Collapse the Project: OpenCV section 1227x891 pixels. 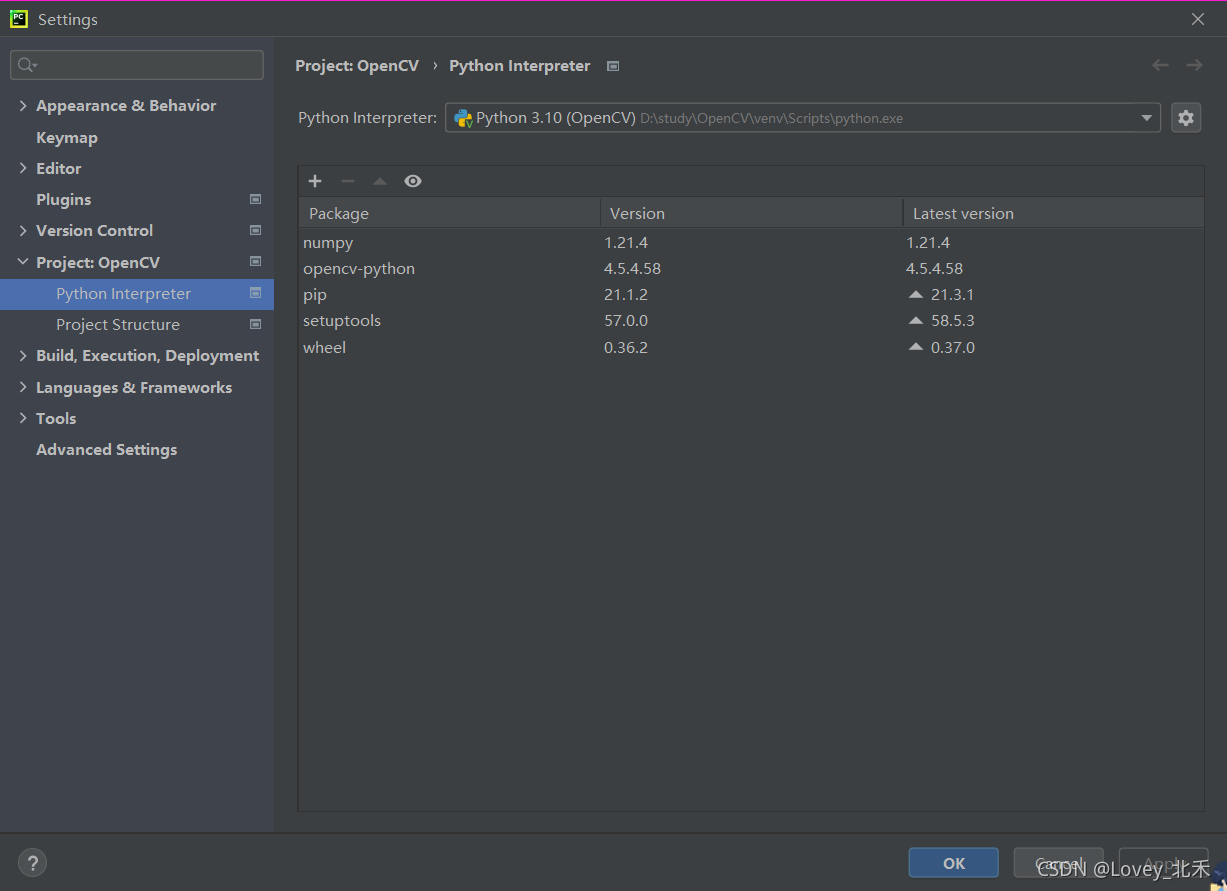click(23, 262)
